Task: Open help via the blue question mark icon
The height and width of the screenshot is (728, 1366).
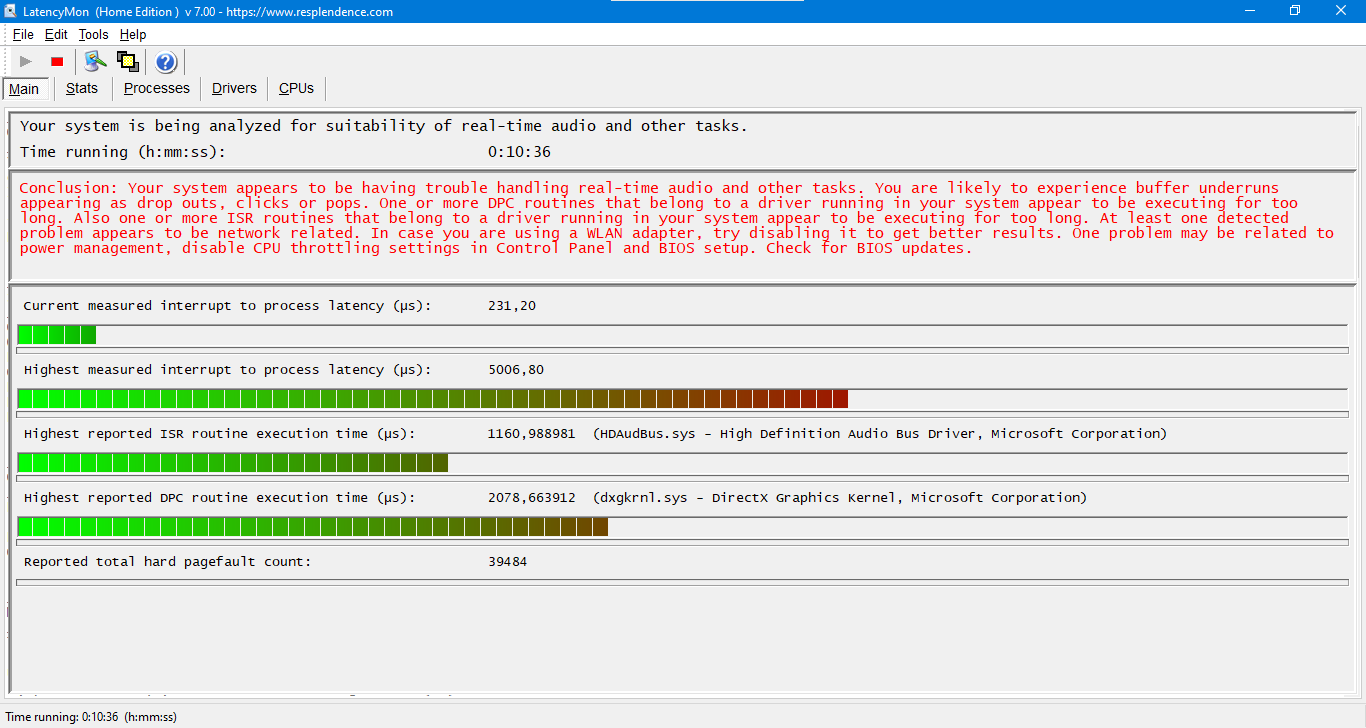Action: point(166,62)
